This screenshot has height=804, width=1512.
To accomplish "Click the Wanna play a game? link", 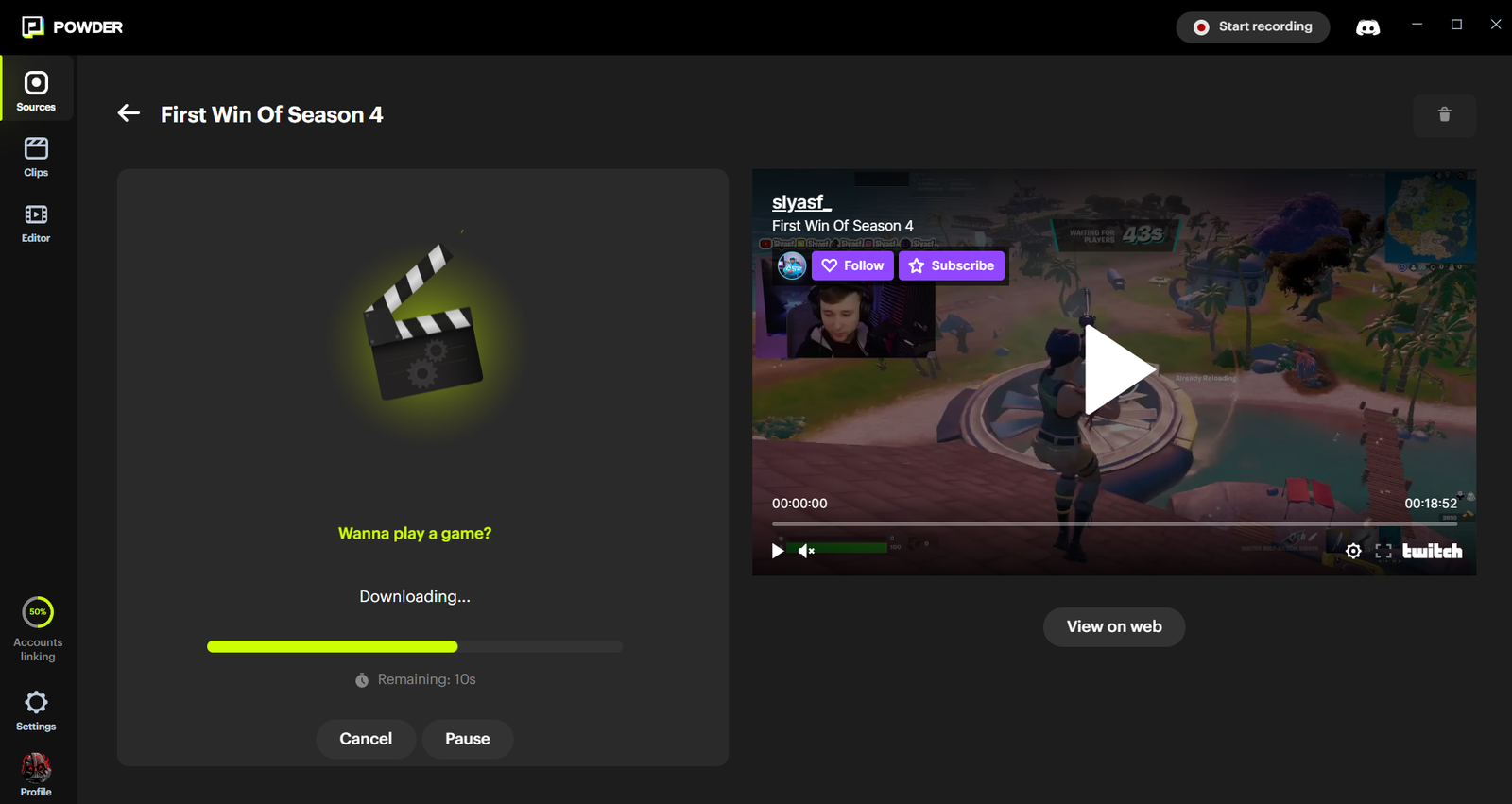I will (415, 534).
